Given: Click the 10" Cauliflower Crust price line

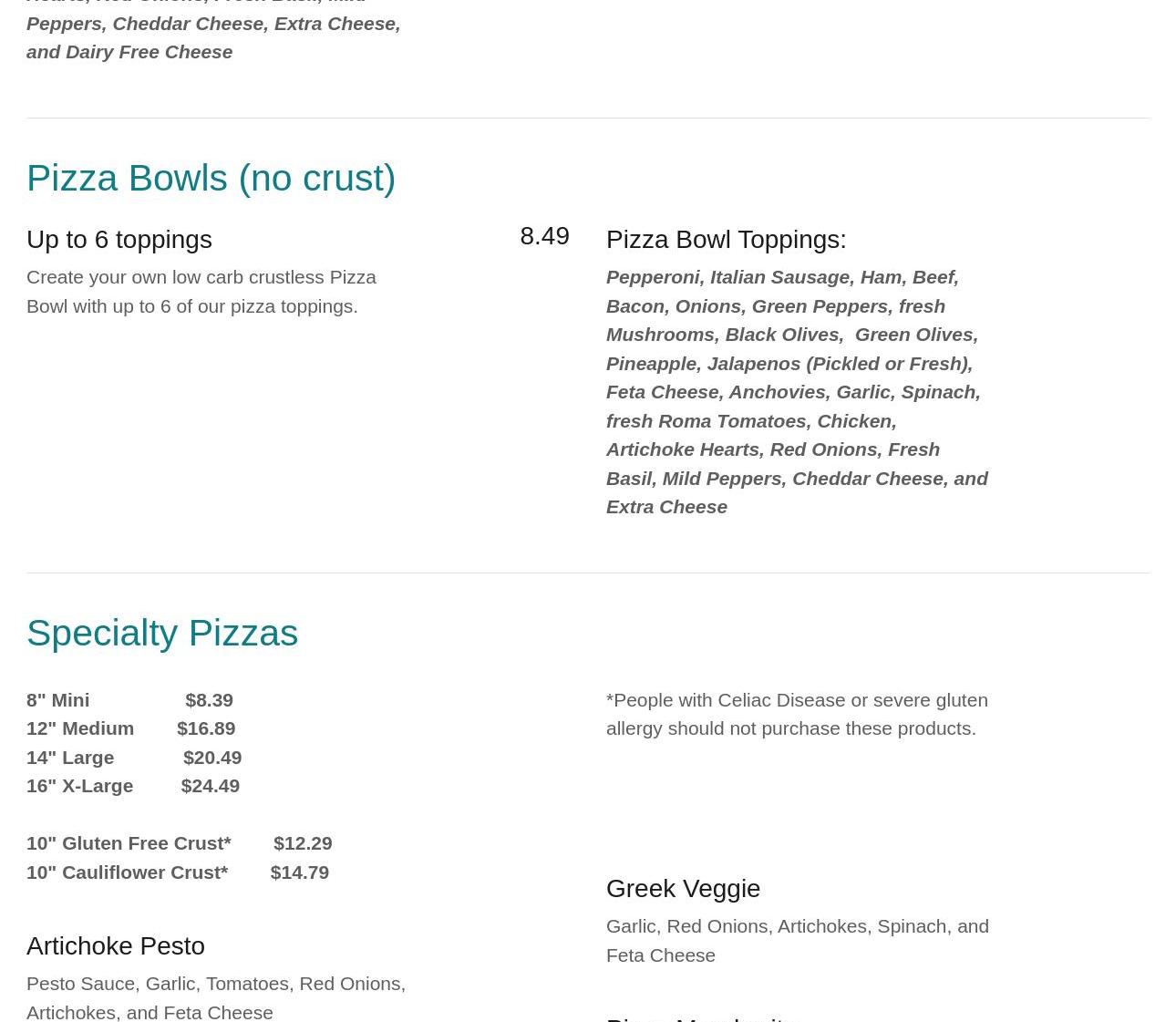Looking at the screenshot, I should click(x=178, y=872).
